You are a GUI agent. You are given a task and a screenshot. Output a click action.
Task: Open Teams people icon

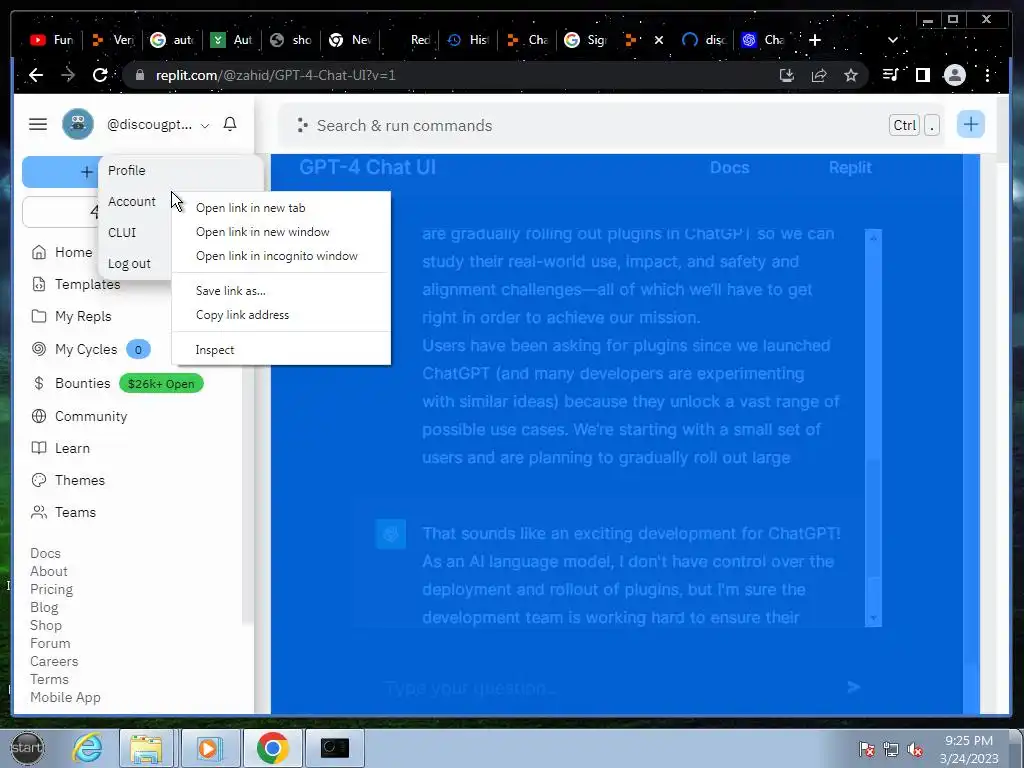pos(39,512)
